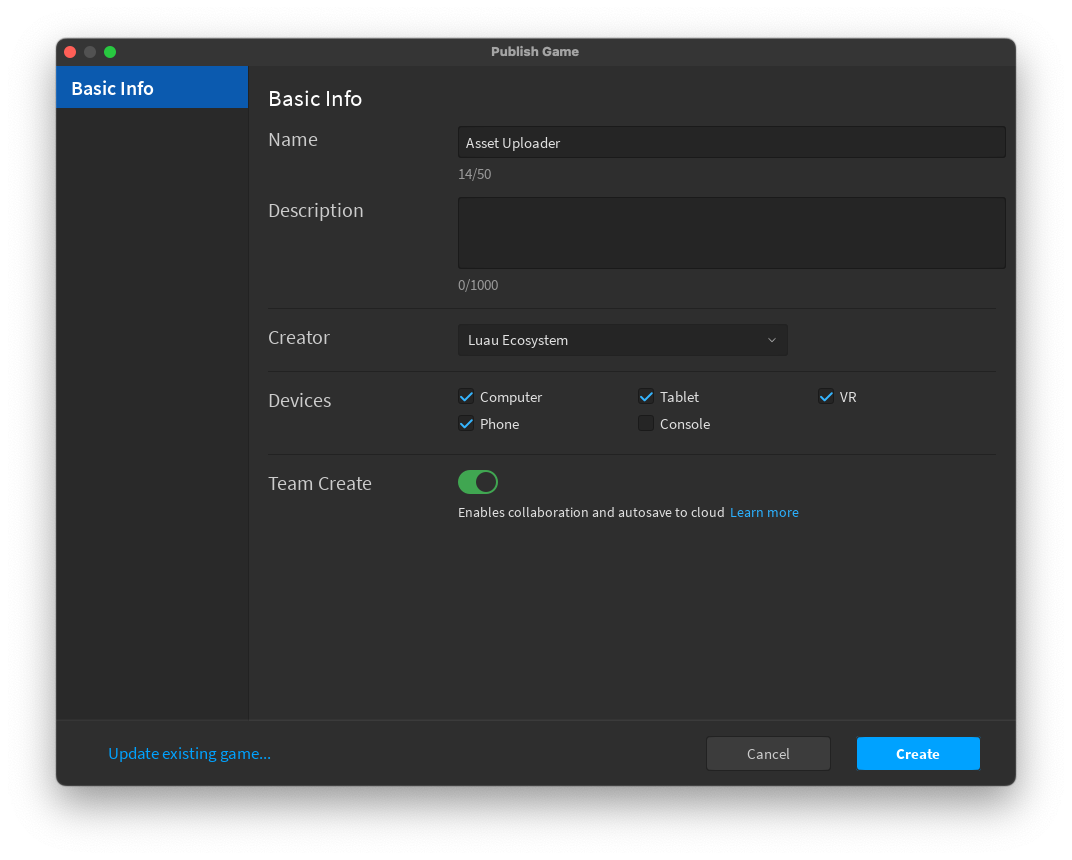
Task: Uncheck the Computer device checkbox
Action: click(465, 396)
